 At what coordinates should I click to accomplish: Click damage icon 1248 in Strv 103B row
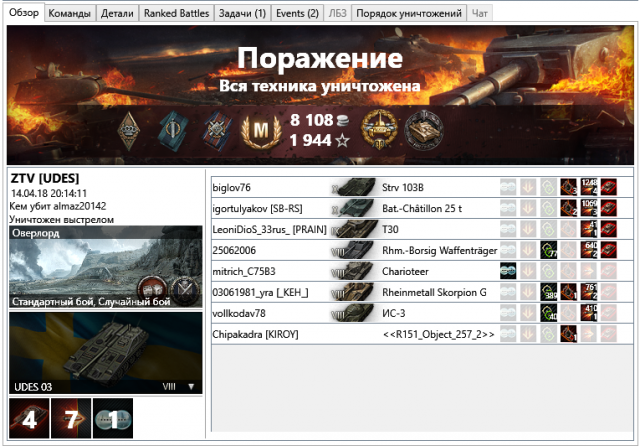pos(588,187)
